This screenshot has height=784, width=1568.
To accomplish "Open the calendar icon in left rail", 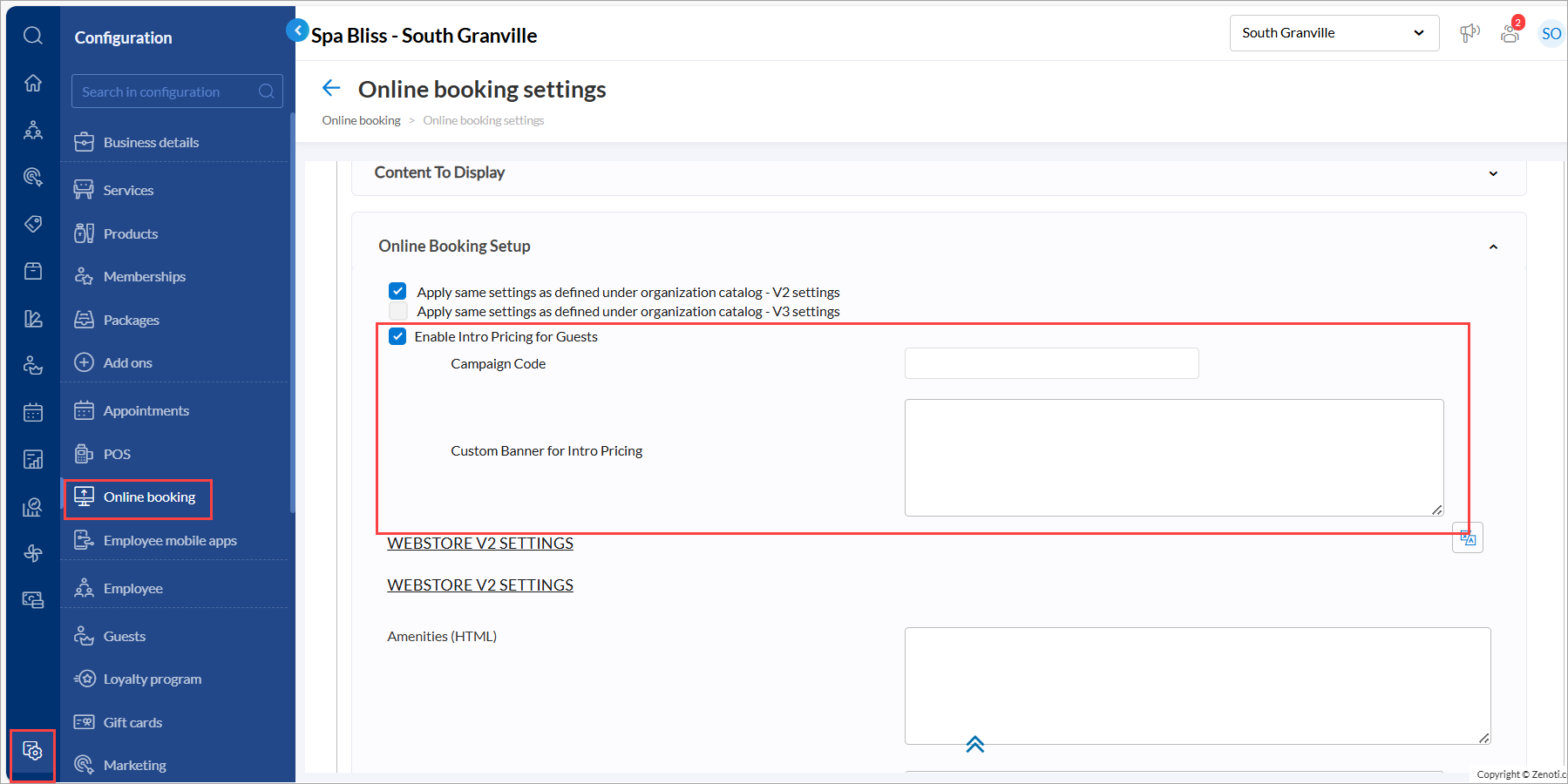I will pos(33,412).
